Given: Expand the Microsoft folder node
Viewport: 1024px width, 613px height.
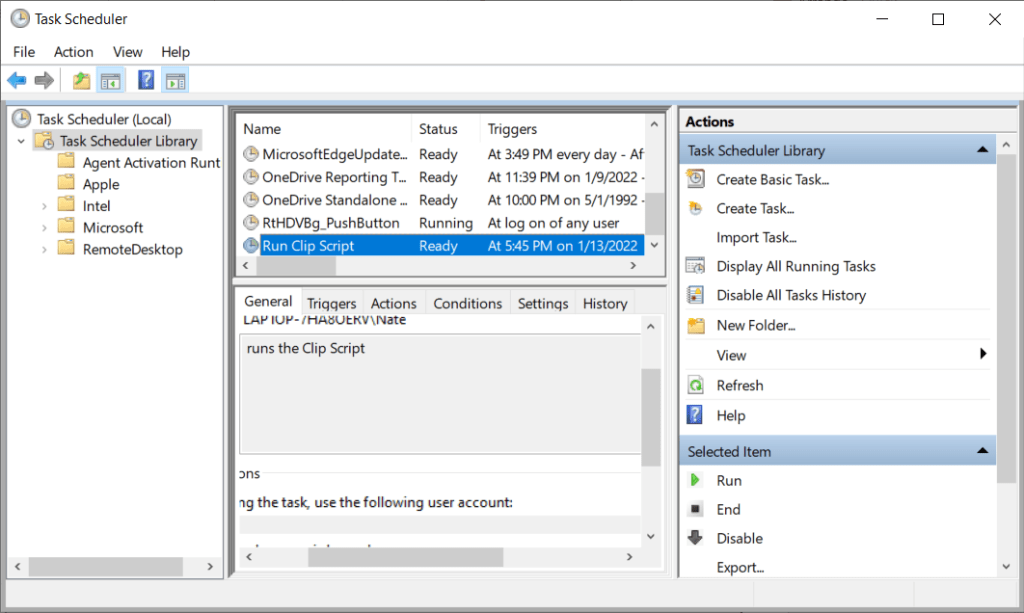Looking at the screenshot, I should 44,228.
